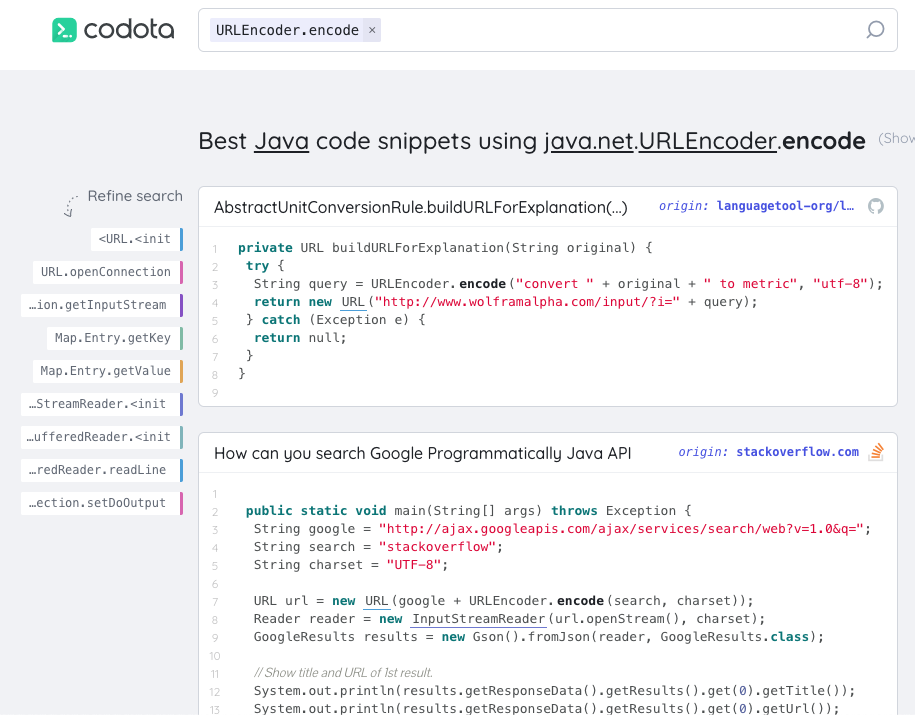Remove the URLEncoder.encode search tag
This screenshot has height=715, width=915.
click(372, 30)
